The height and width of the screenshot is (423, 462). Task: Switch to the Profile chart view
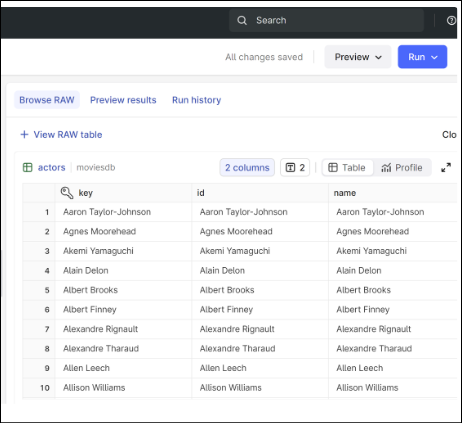(x=402, y=167)
